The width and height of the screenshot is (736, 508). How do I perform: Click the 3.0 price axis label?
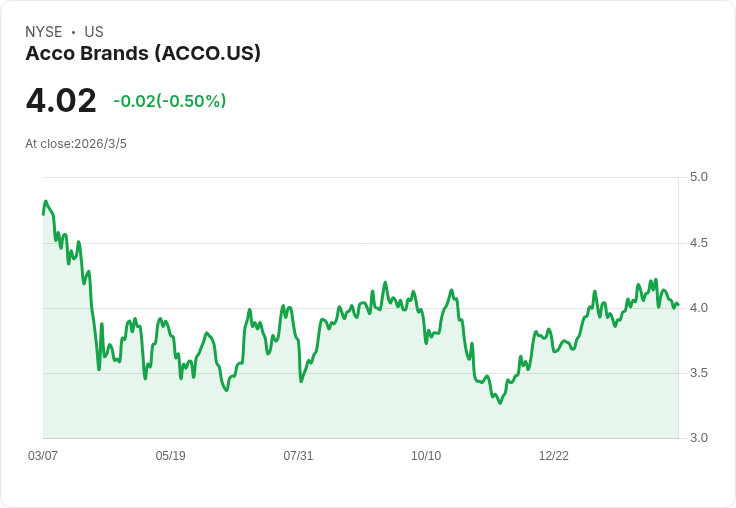(698, 438)
